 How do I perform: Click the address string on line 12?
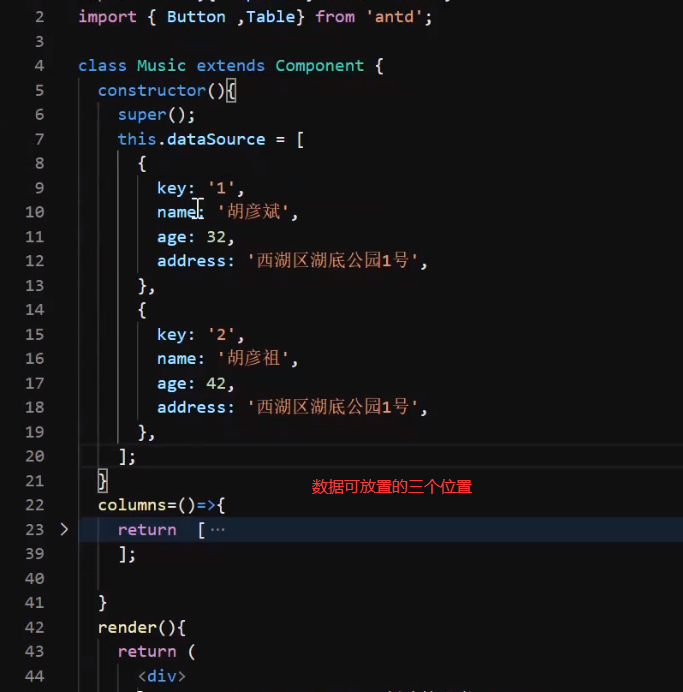point(332,261)
